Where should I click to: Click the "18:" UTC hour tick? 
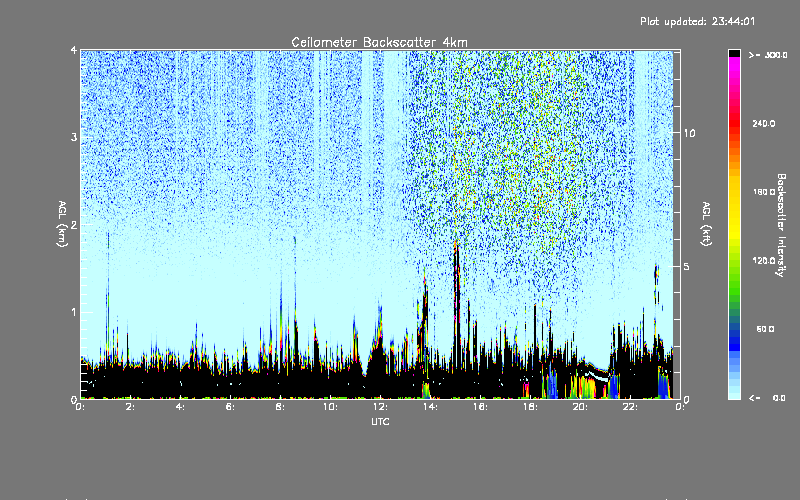tap(530, 407)
